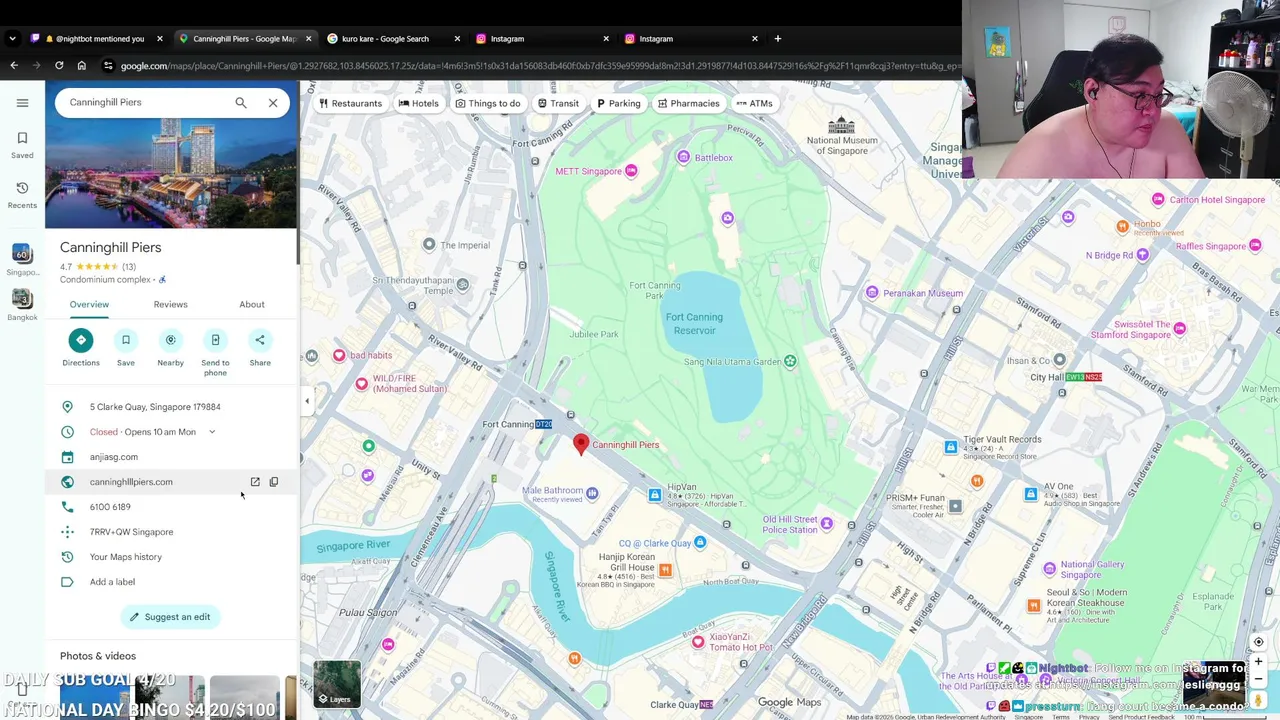Open the Singapore recent thumbnail in sidebar

22,260
